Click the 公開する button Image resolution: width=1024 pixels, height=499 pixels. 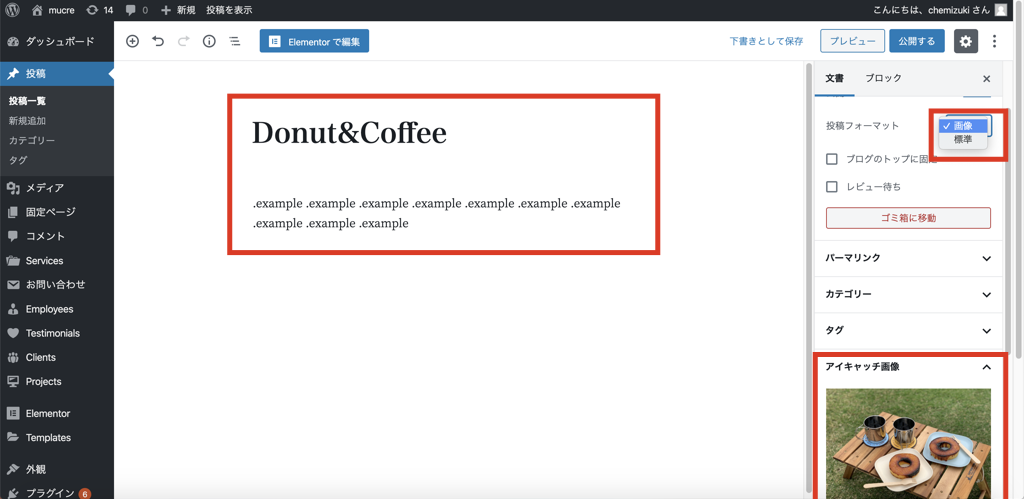pos(916,41)
